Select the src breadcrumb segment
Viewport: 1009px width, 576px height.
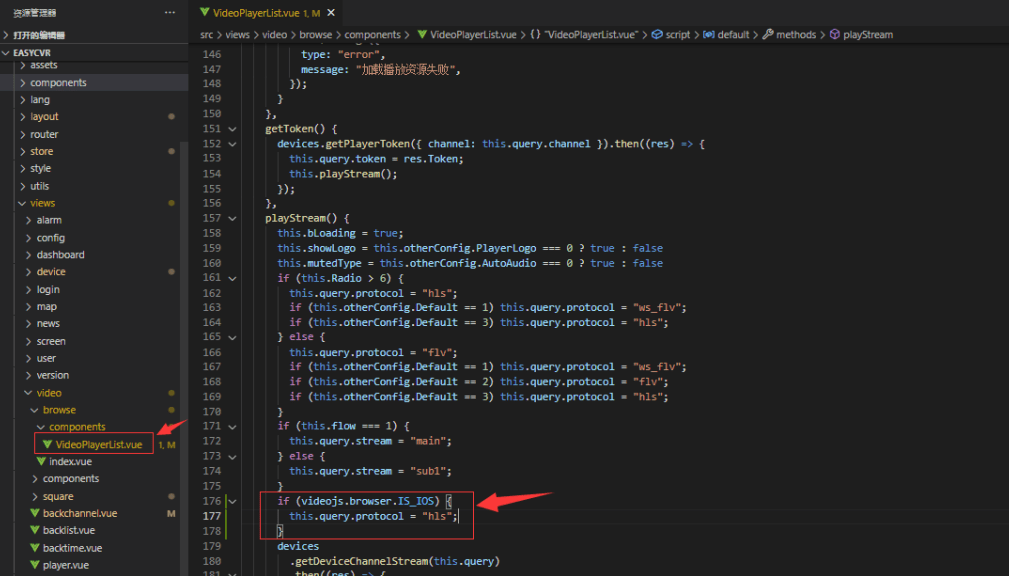coord(206,34)
